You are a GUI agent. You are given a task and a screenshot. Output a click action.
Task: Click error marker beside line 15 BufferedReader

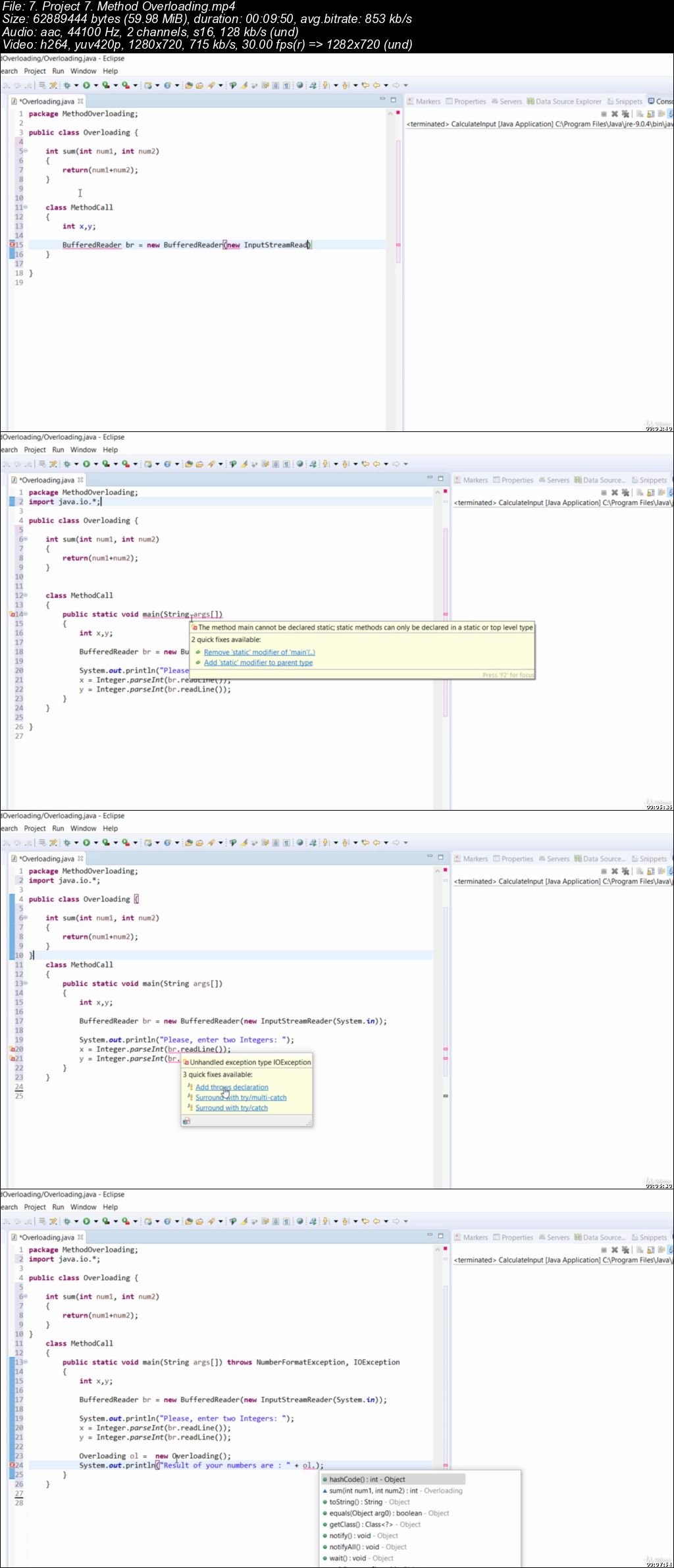[12, 244]
